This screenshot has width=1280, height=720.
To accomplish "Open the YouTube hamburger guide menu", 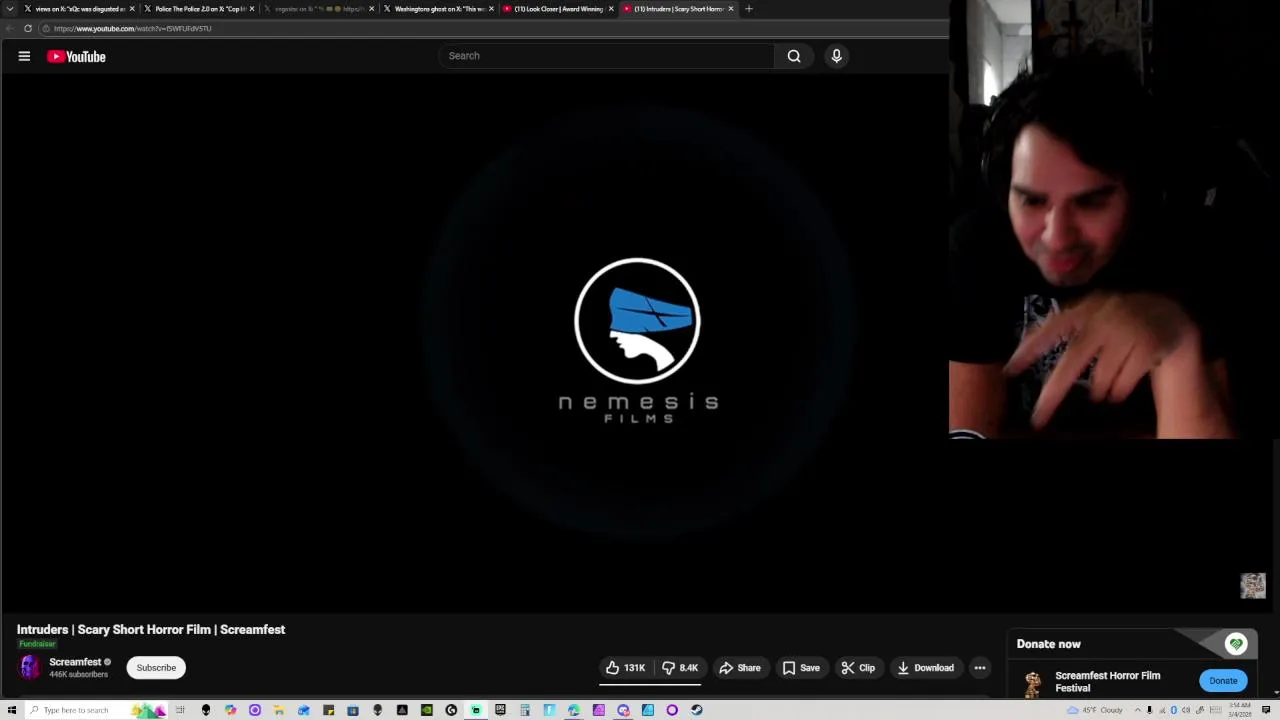I will [24, 56].
